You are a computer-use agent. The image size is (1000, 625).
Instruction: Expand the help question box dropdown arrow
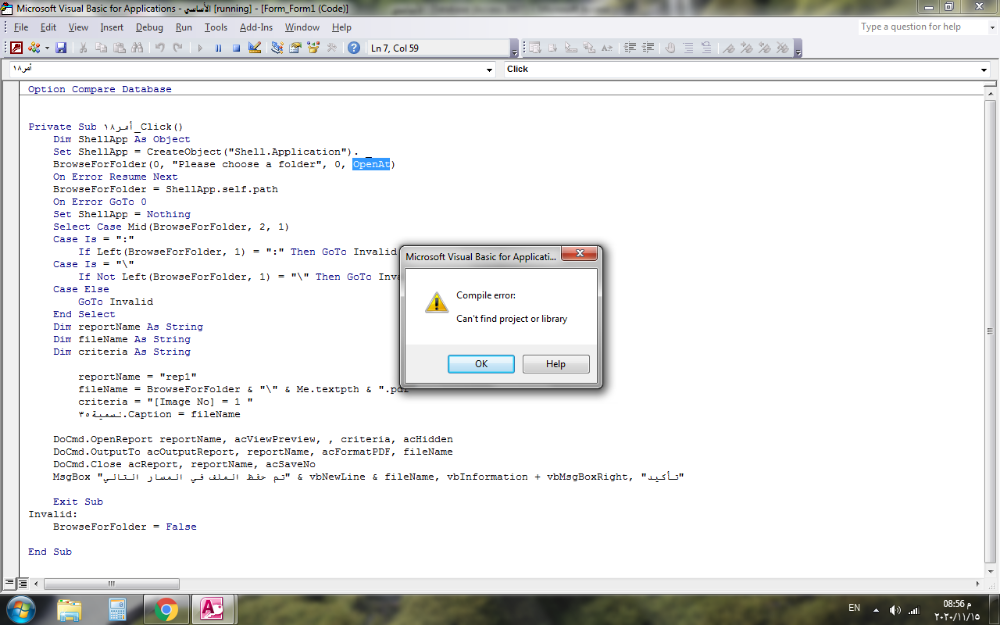point(992,27)
